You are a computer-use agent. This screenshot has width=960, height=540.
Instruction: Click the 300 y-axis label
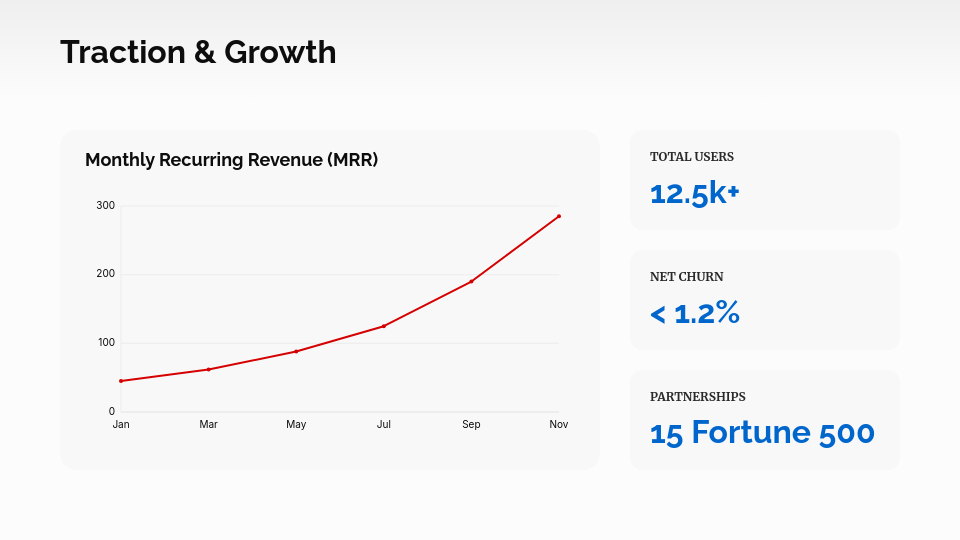[105, 206]
